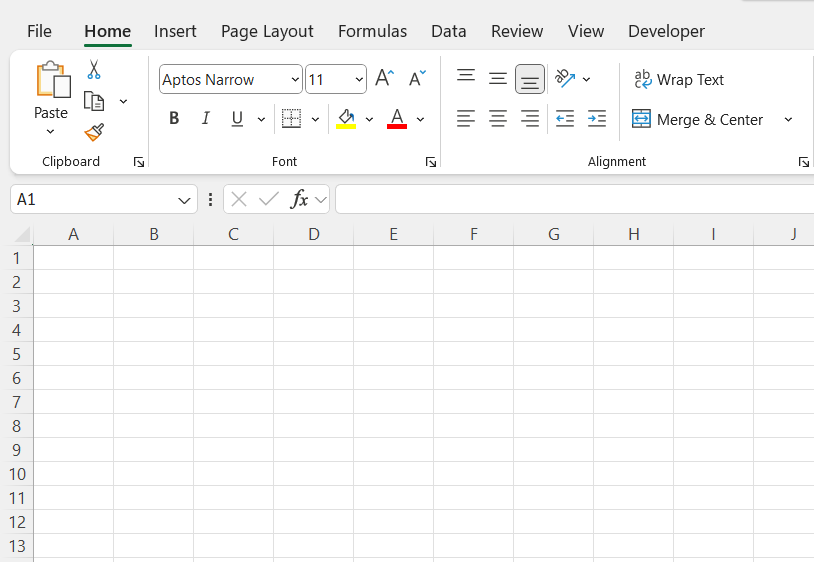Switch to the View tab
Image resolution: width=814 pixels, height=562 pixels.
586,31
